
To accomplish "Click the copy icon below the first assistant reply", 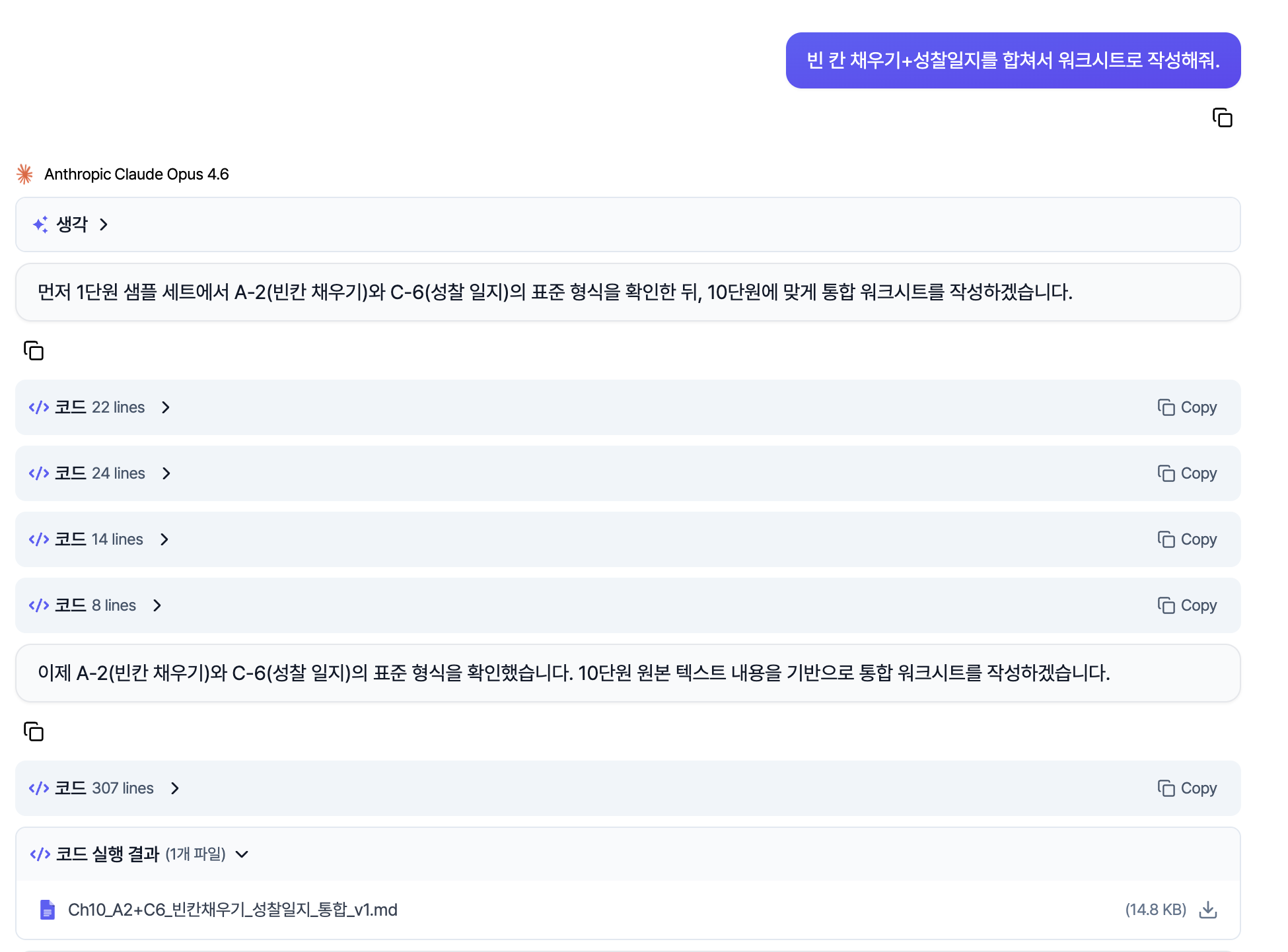I will (34, 351).
